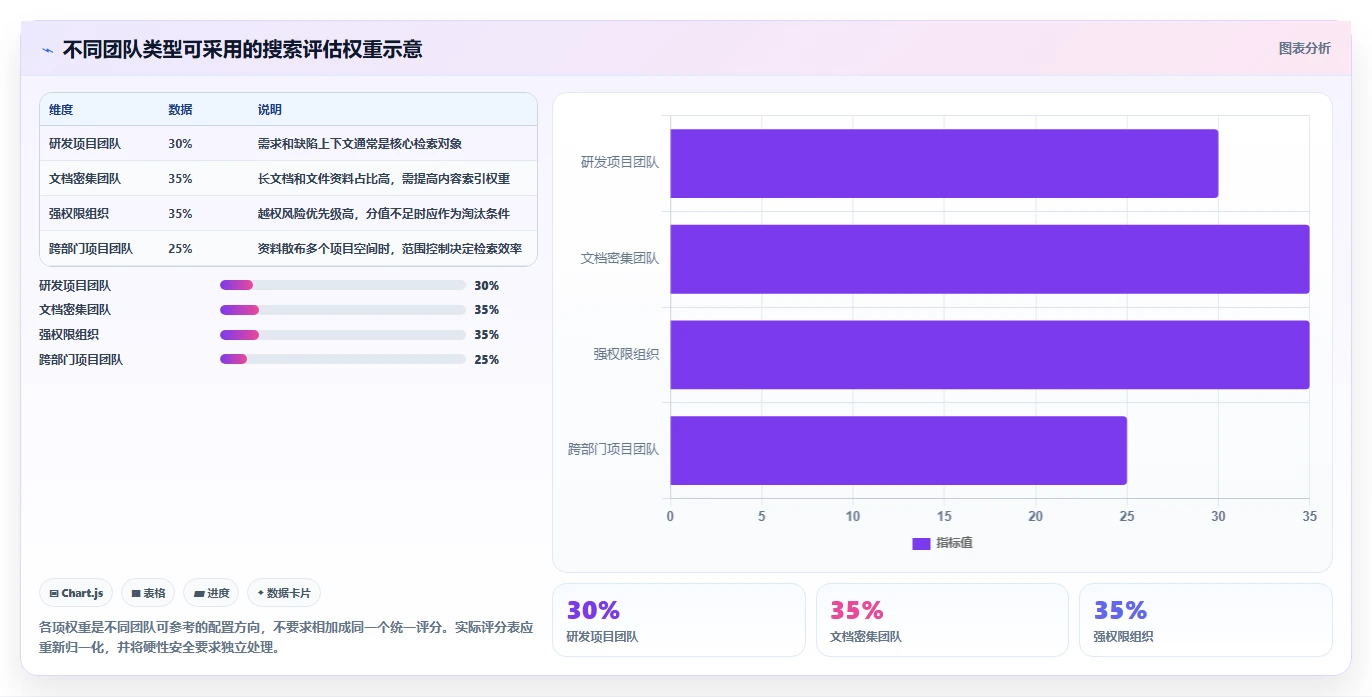
Task: Click the 维度 column header
Action: click(x=61, y=110)
